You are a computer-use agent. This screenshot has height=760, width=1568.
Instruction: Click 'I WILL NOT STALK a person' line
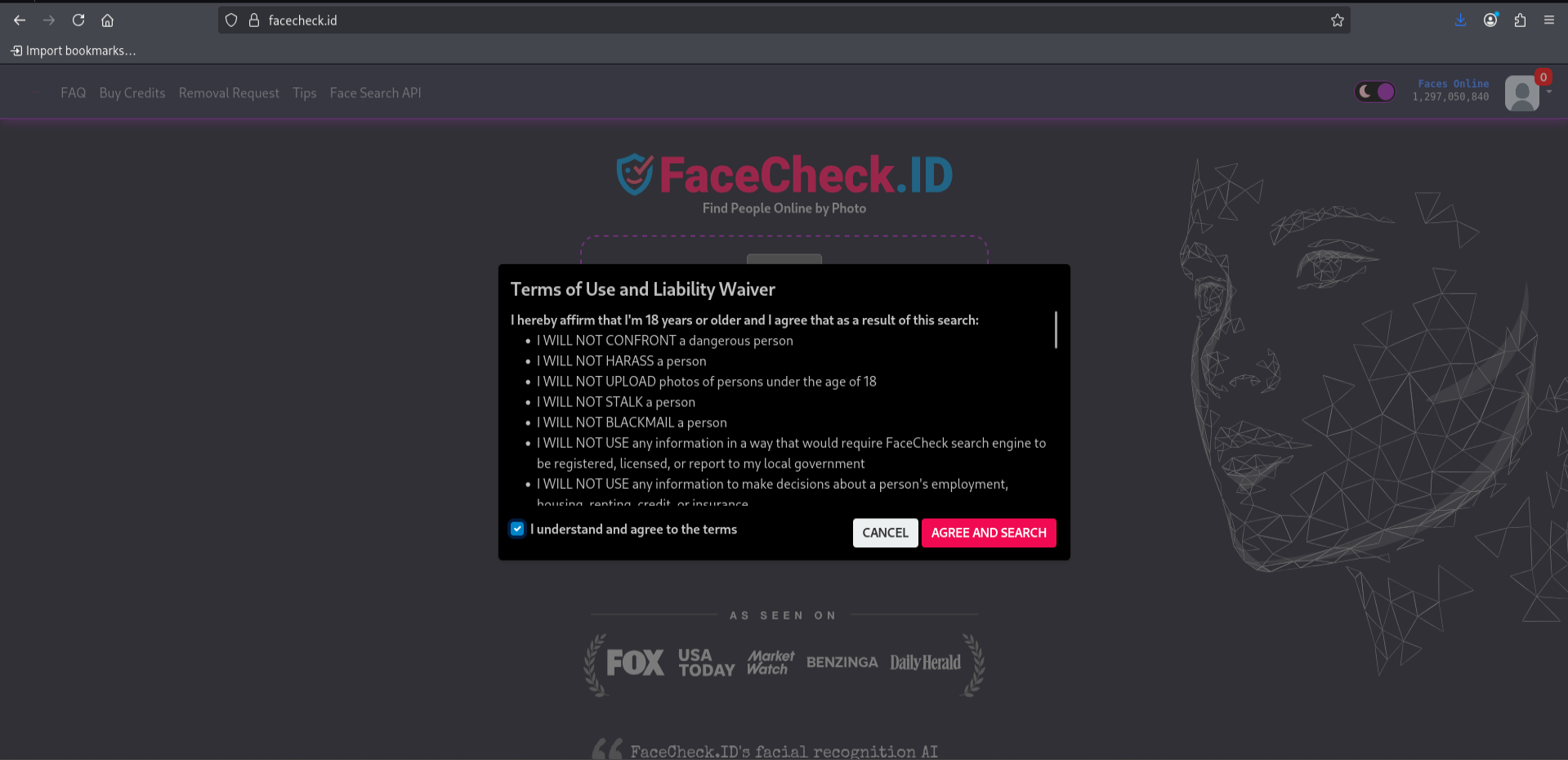click(615, 402)
